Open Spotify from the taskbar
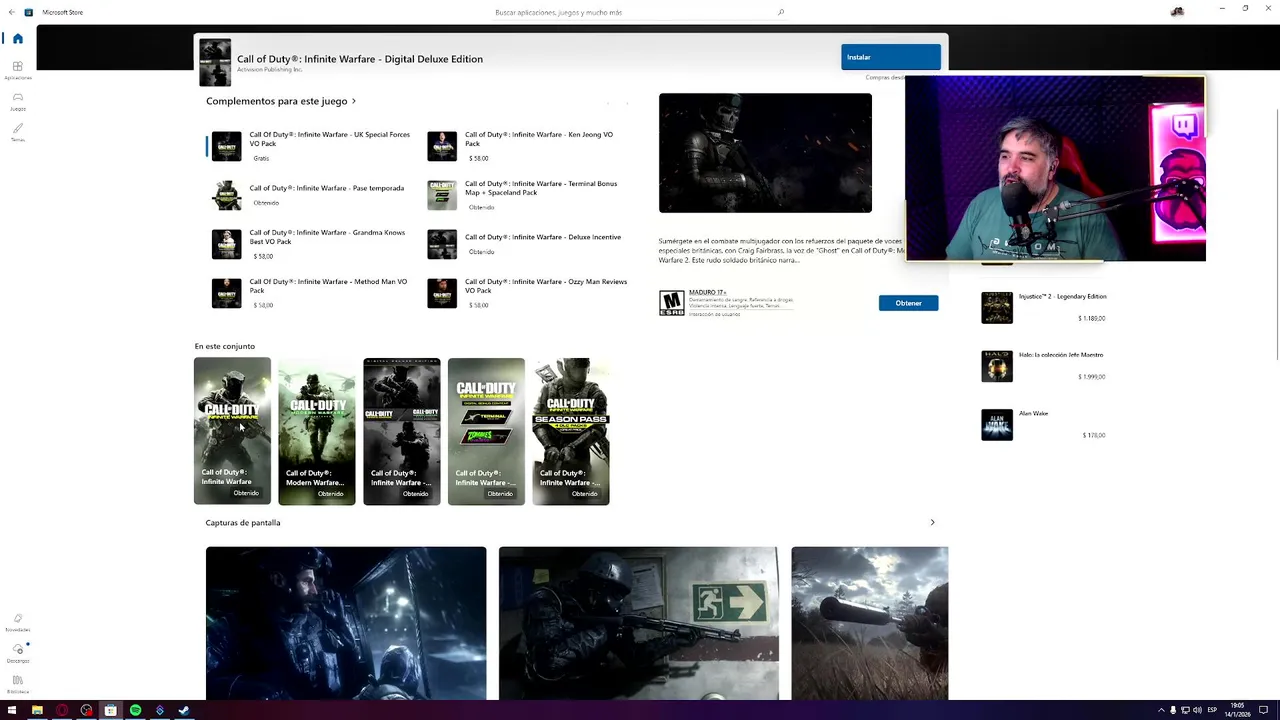Image resolution: width=1280 pixels, height=720 pixels. coord(135,710)
